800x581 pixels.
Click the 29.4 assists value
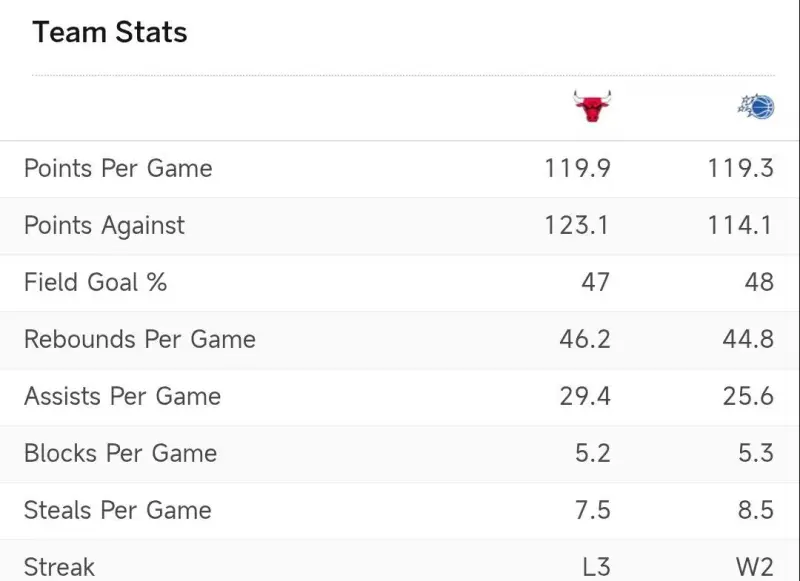pos(584,396)
